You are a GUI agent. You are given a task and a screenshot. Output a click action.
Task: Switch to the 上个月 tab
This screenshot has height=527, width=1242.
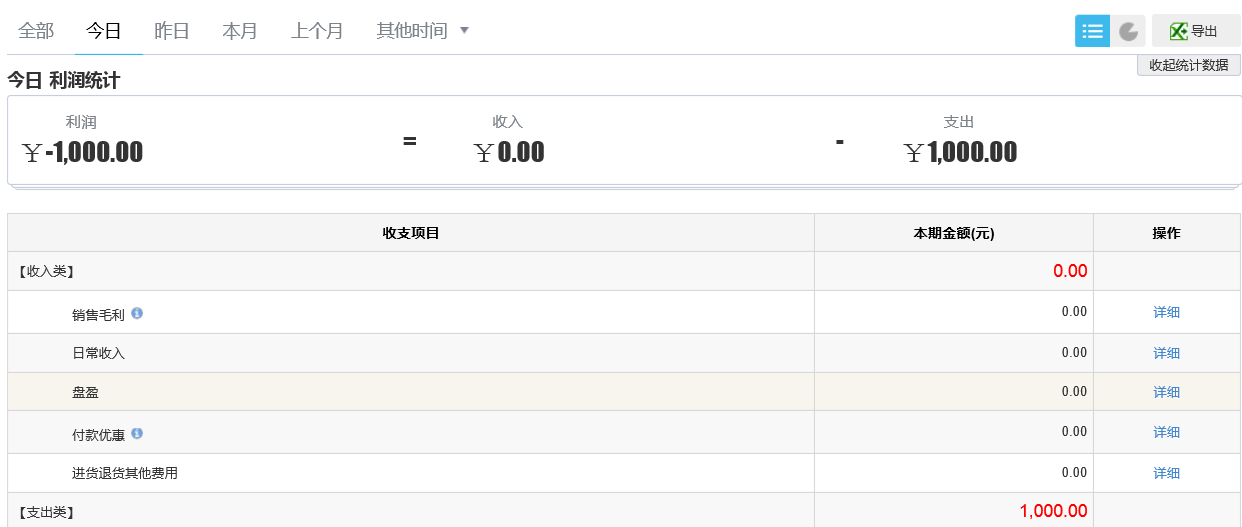tap(317, 31)
